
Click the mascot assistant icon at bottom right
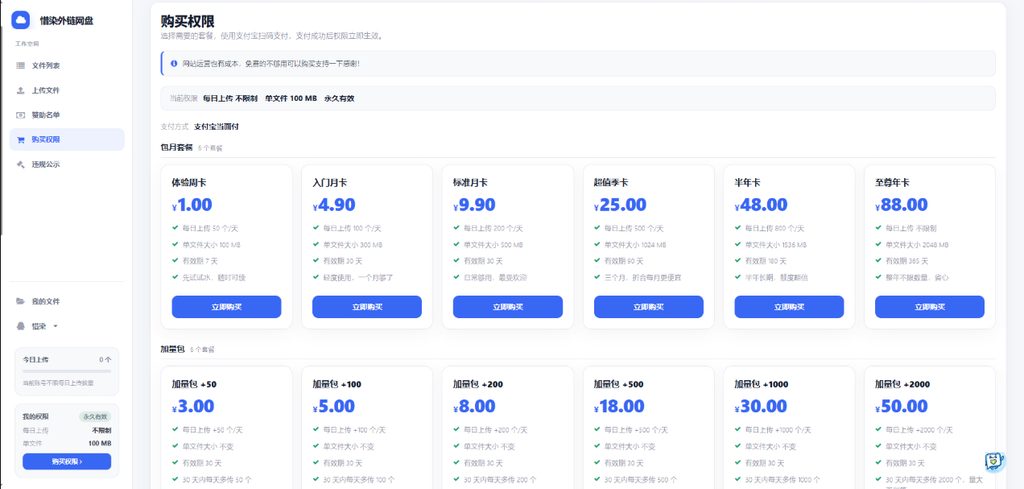(994, 462)
